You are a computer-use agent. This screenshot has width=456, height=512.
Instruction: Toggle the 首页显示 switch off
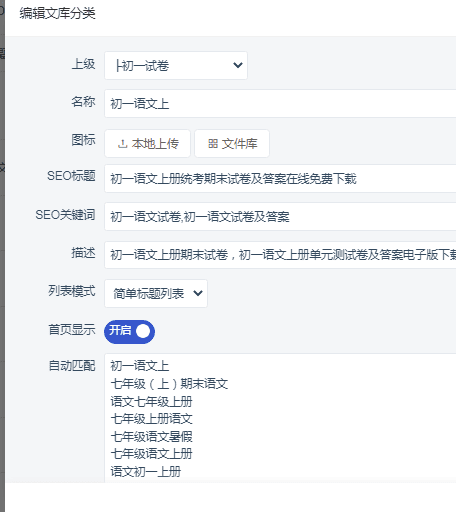[129, 332]
